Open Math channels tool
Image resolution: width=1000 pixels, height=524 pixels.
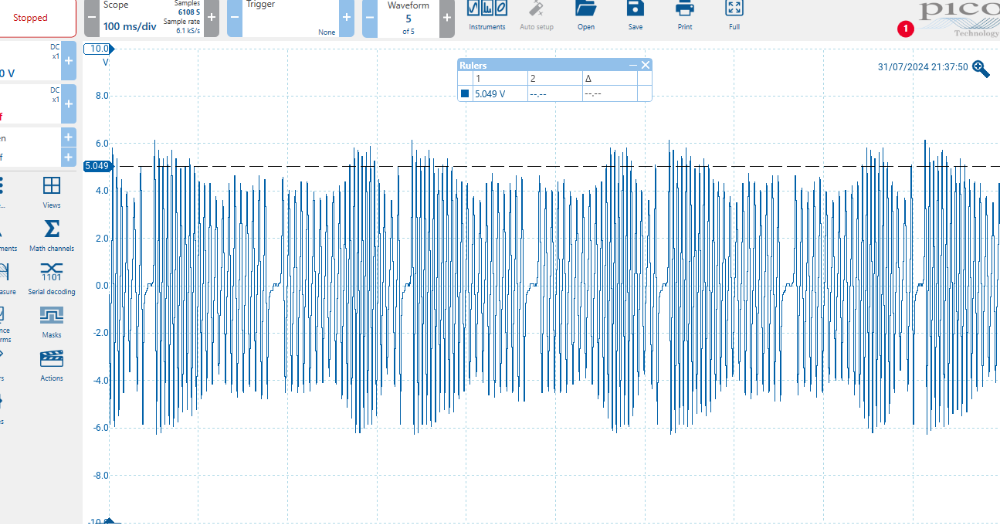(52, 232)
